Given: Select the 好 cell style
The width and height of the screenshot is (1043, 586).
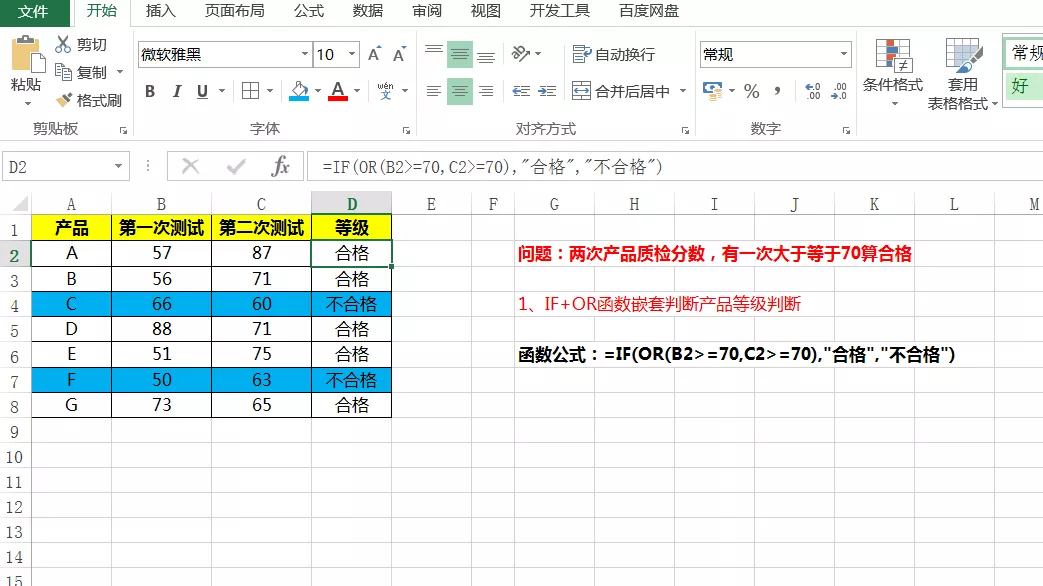Looking at the screenshot, I should click(x=1023, y=86).
